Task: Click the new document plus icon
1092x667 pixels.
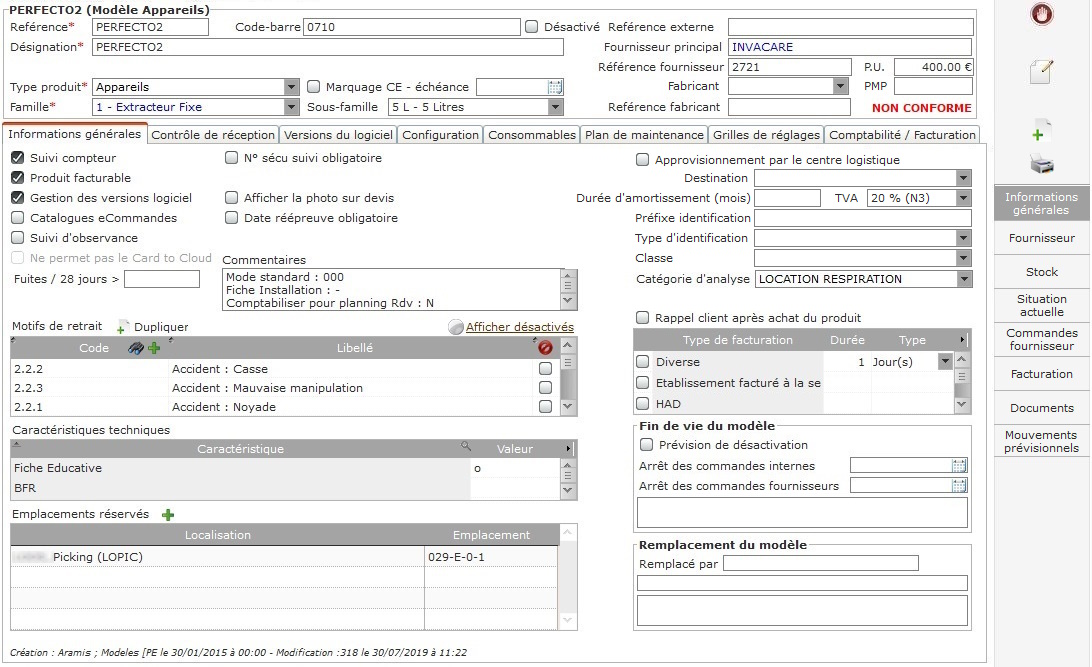Action: (x=1040, y=132)
